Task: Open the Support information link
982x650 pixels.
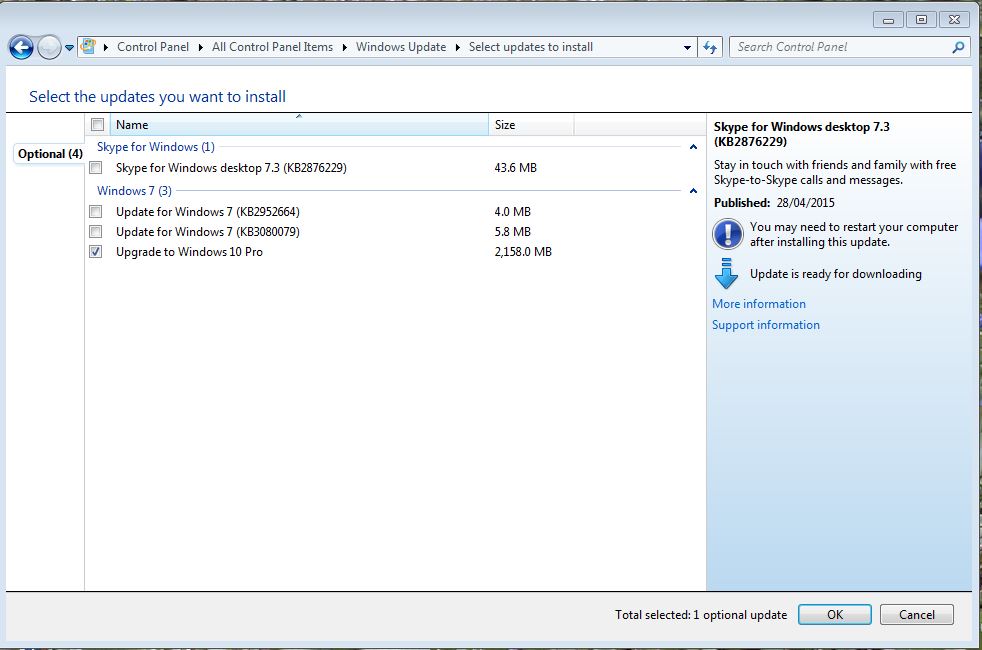Action: tap(765, 325)
